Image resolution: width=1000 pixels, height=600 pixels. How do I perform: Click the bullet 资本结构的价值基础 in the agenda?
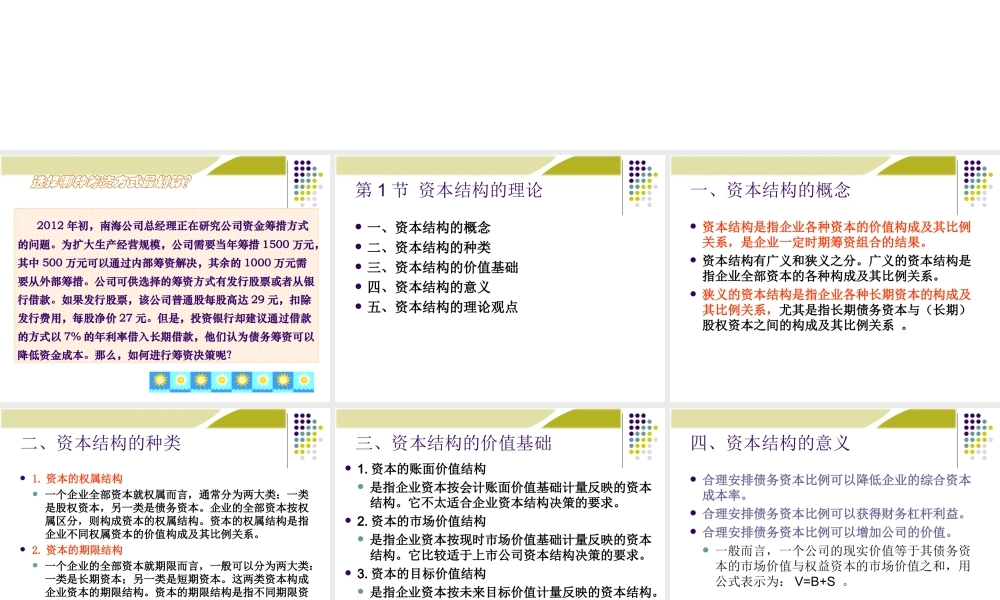(441, 267)
